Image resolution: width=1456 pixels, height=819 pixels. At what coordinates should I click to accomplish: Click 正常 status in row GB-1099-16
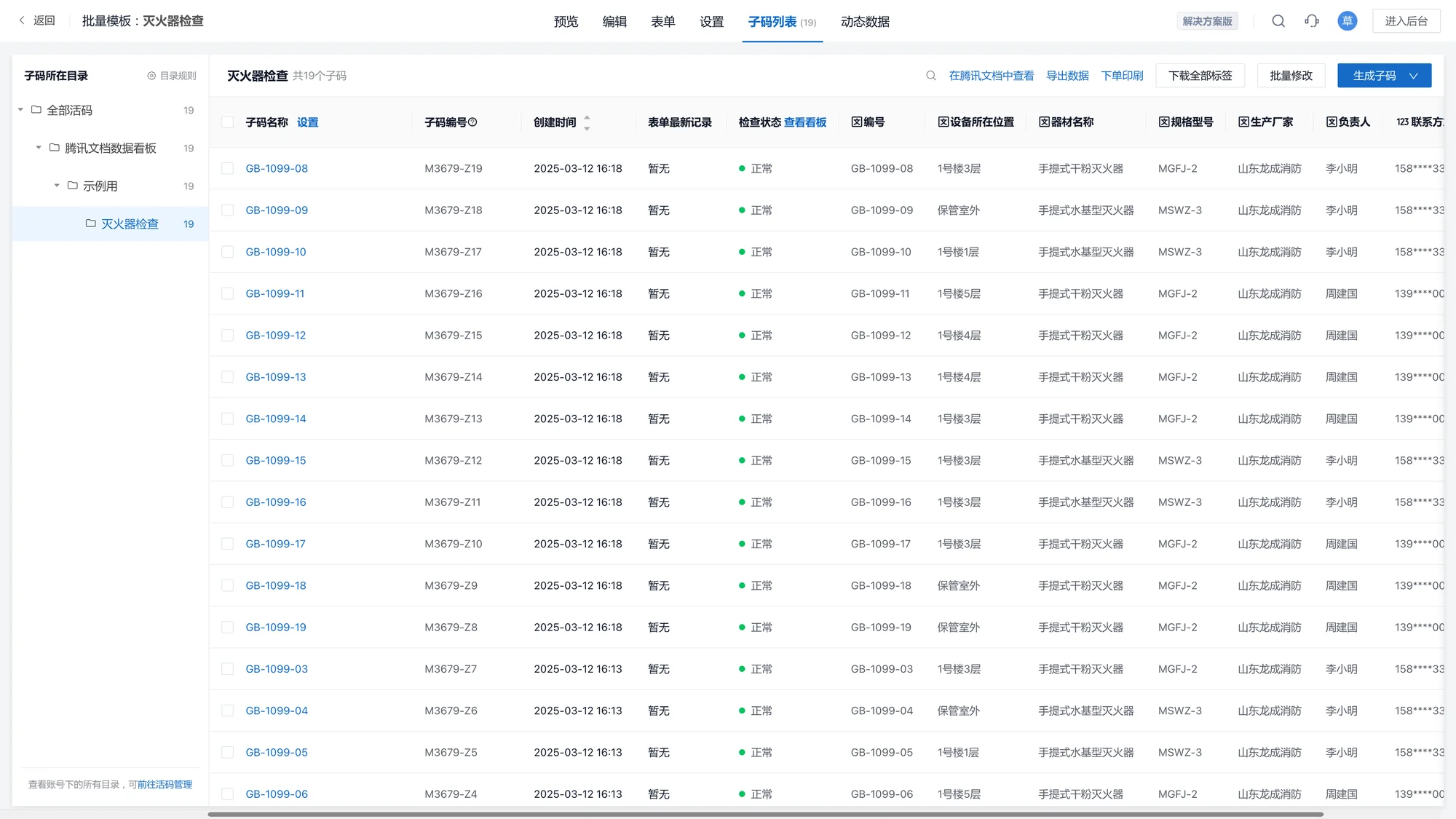coord(761,502)
